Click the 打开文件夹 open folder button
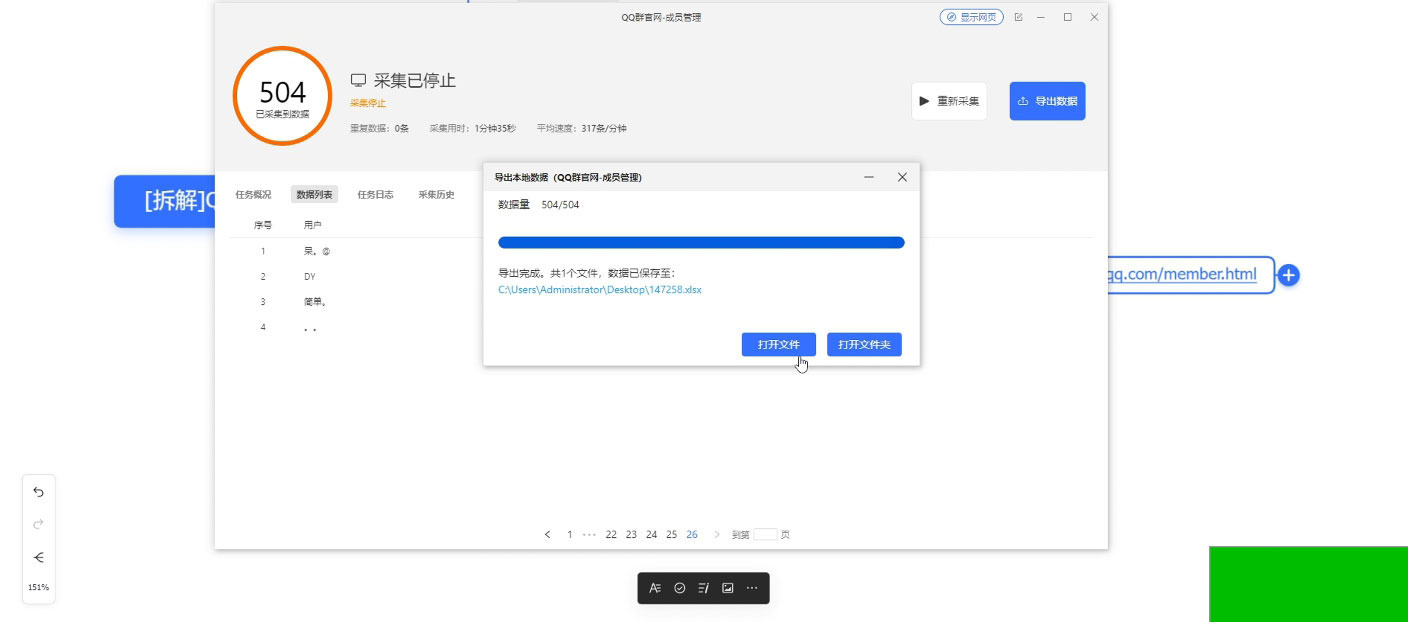Viewport: 1408px width, 622px height. click(x=864, y=345)
